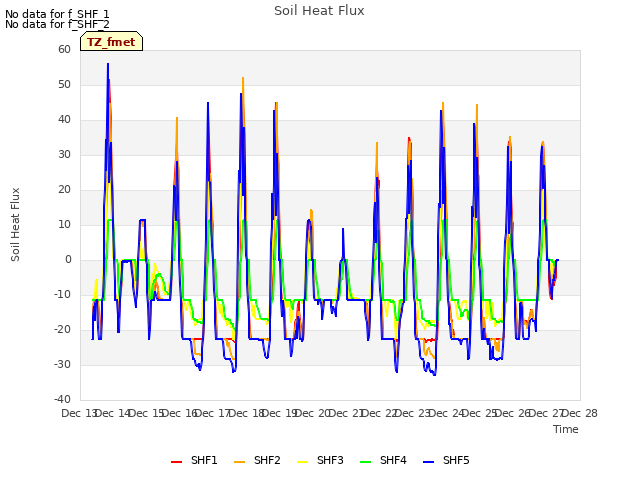
Task: Click the green SHF4 legend color marker
Action: (366, 462)
